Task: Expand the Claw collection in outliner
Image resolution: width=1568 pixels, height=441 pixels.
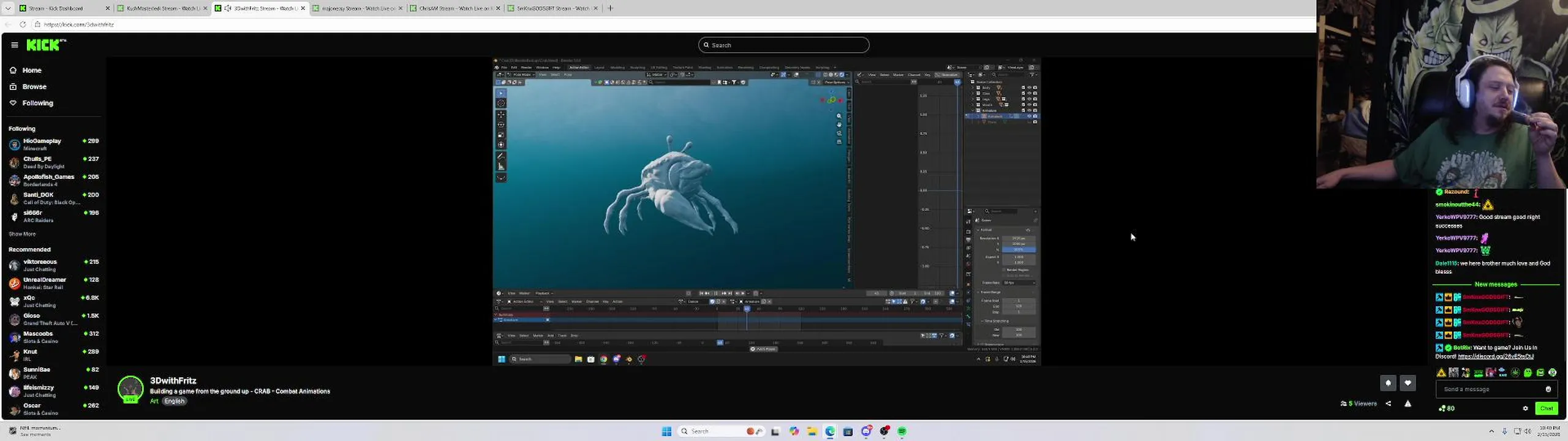Action: pos(973,93)
